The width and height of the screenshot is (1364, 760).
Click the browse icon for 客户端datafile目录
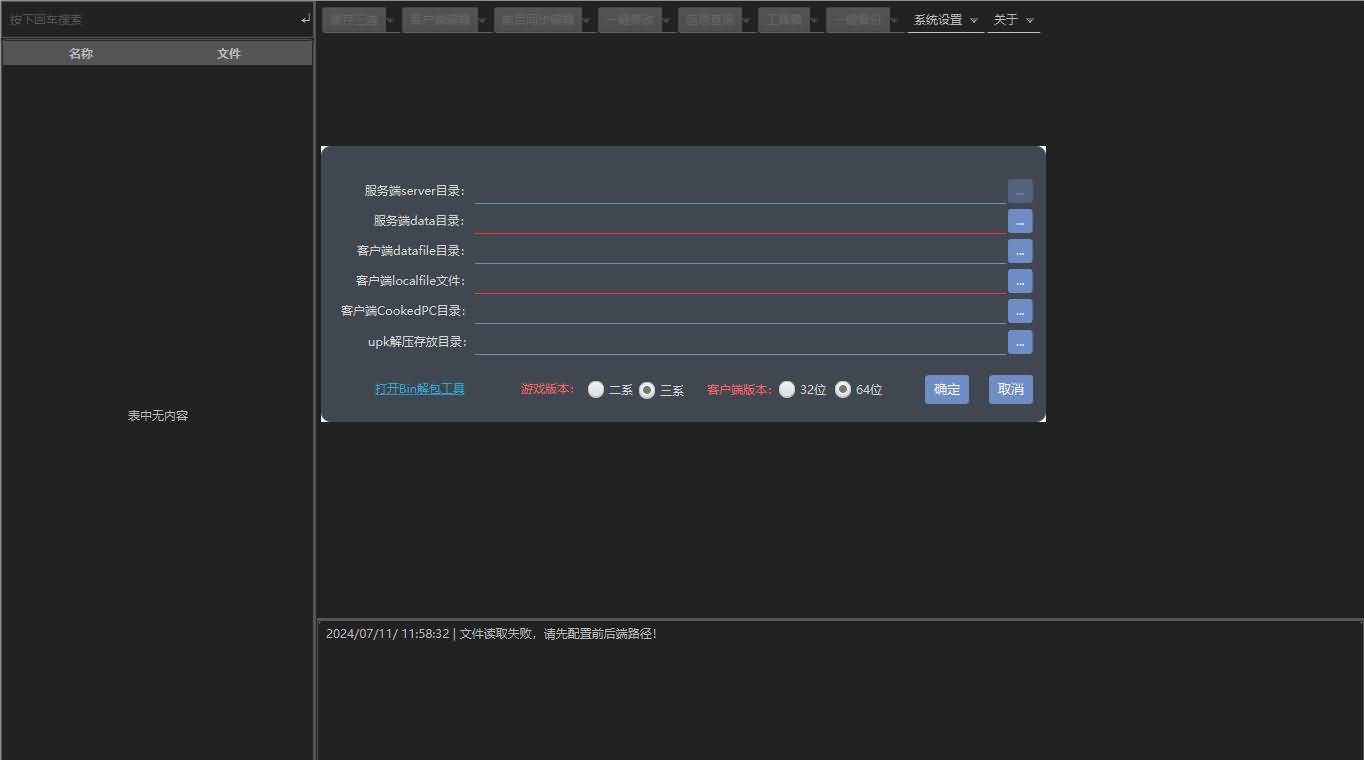click(1019, 251)
